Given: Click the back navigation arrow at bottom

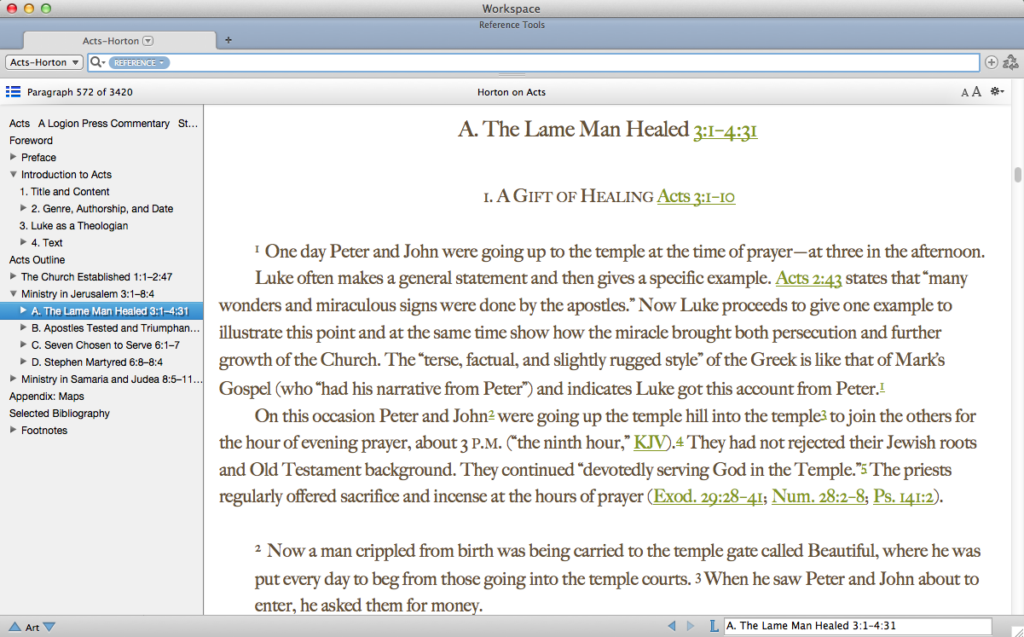Looking at the screenshot, I should tap(672, 626).
